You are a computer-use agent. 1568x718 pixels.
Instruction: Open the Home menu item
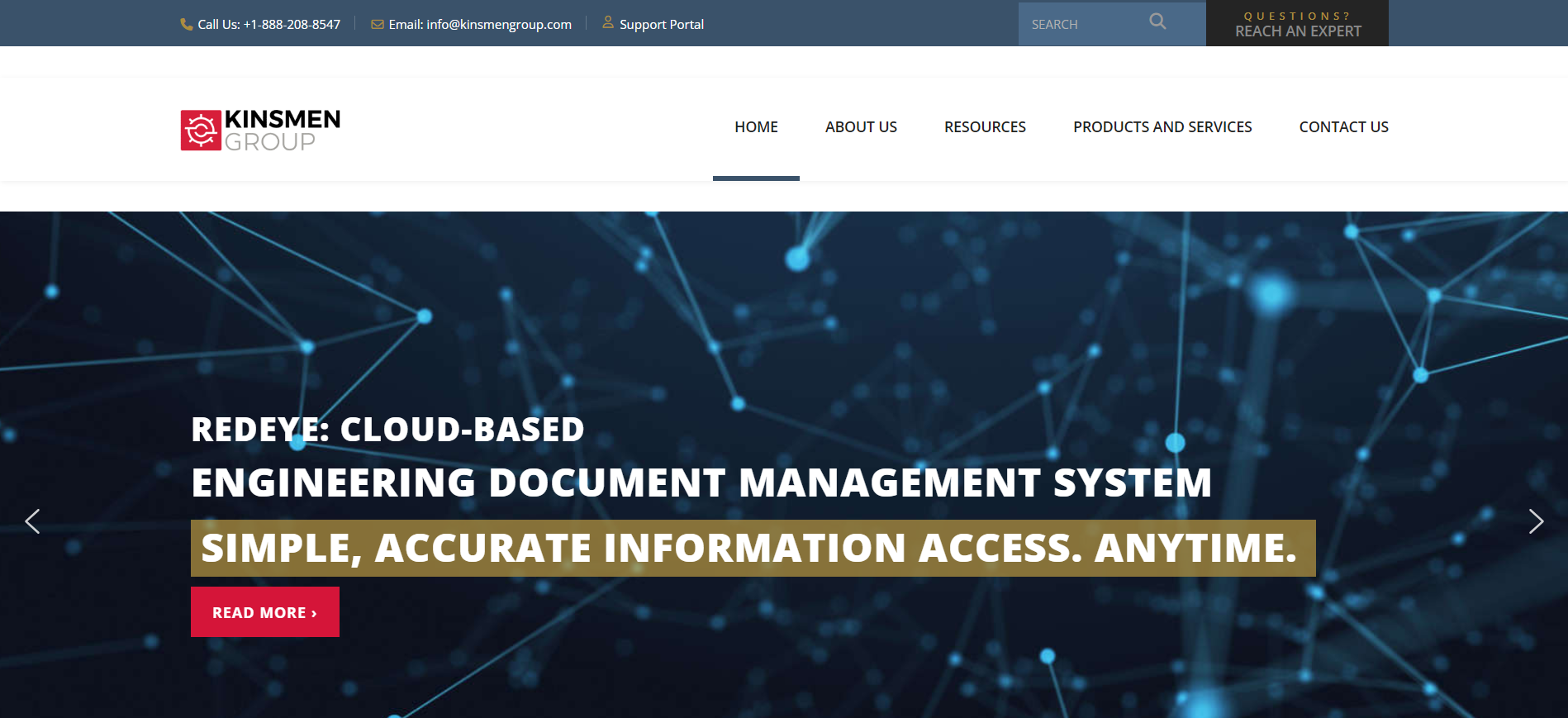756,127
